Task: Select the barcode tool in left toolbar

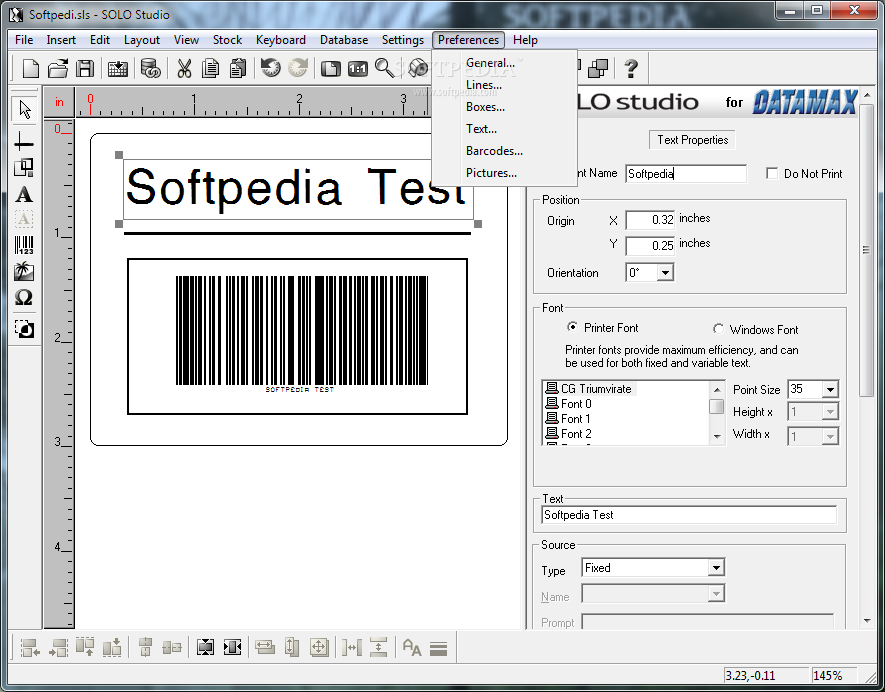Action: pyautogui.click(x=24, y=245)
